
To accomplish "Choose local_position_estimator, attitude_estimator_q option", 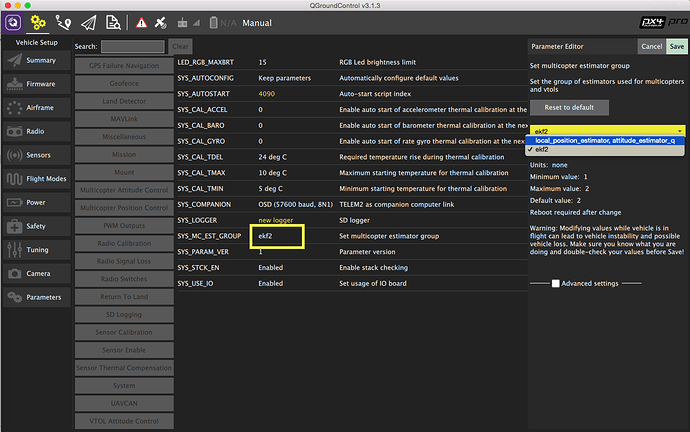I will [x=605, y=141].
